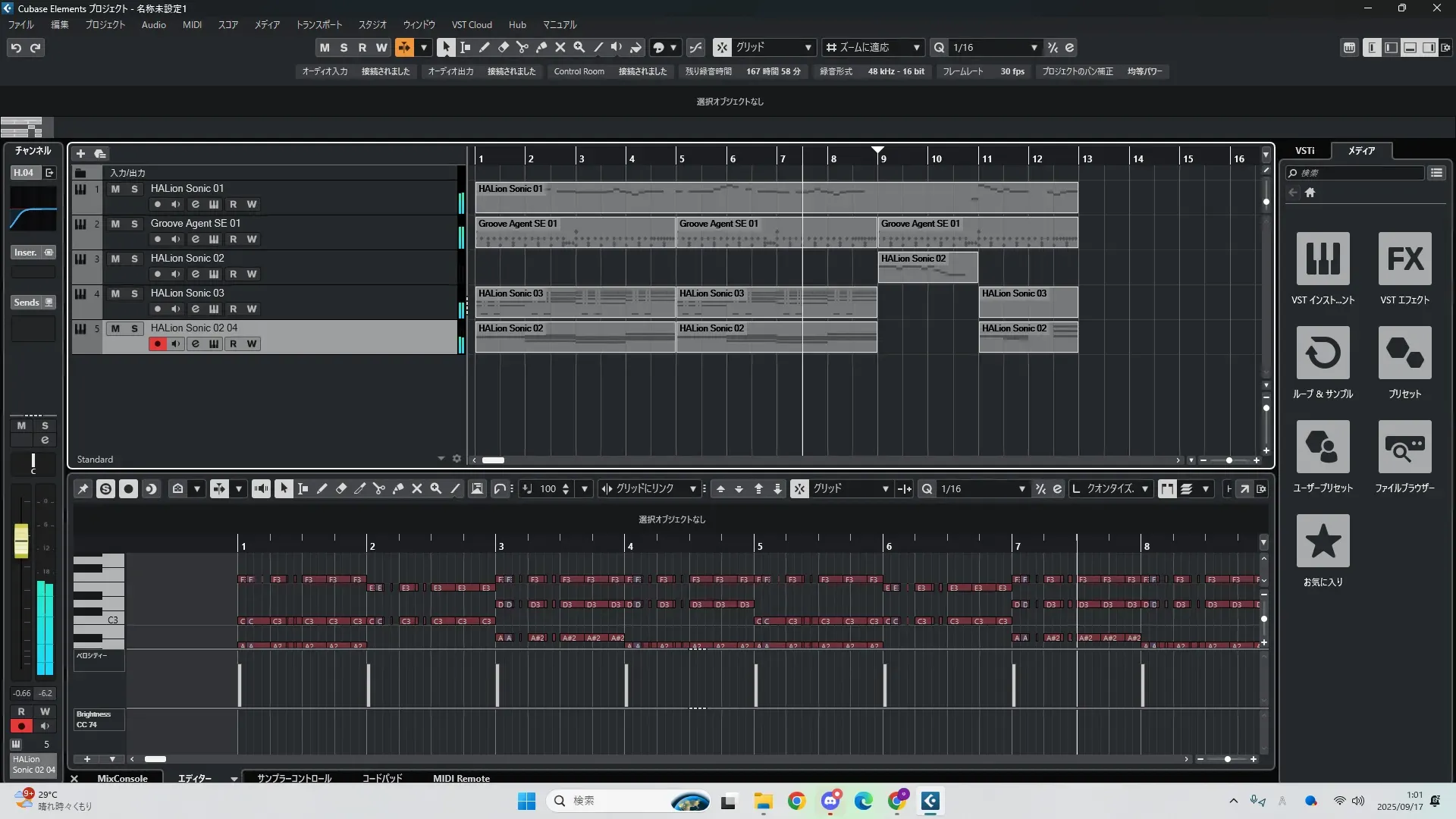Open VST Instruments in media panel
Viewport: 1456px width, 819px height.
pos(1323,259)
